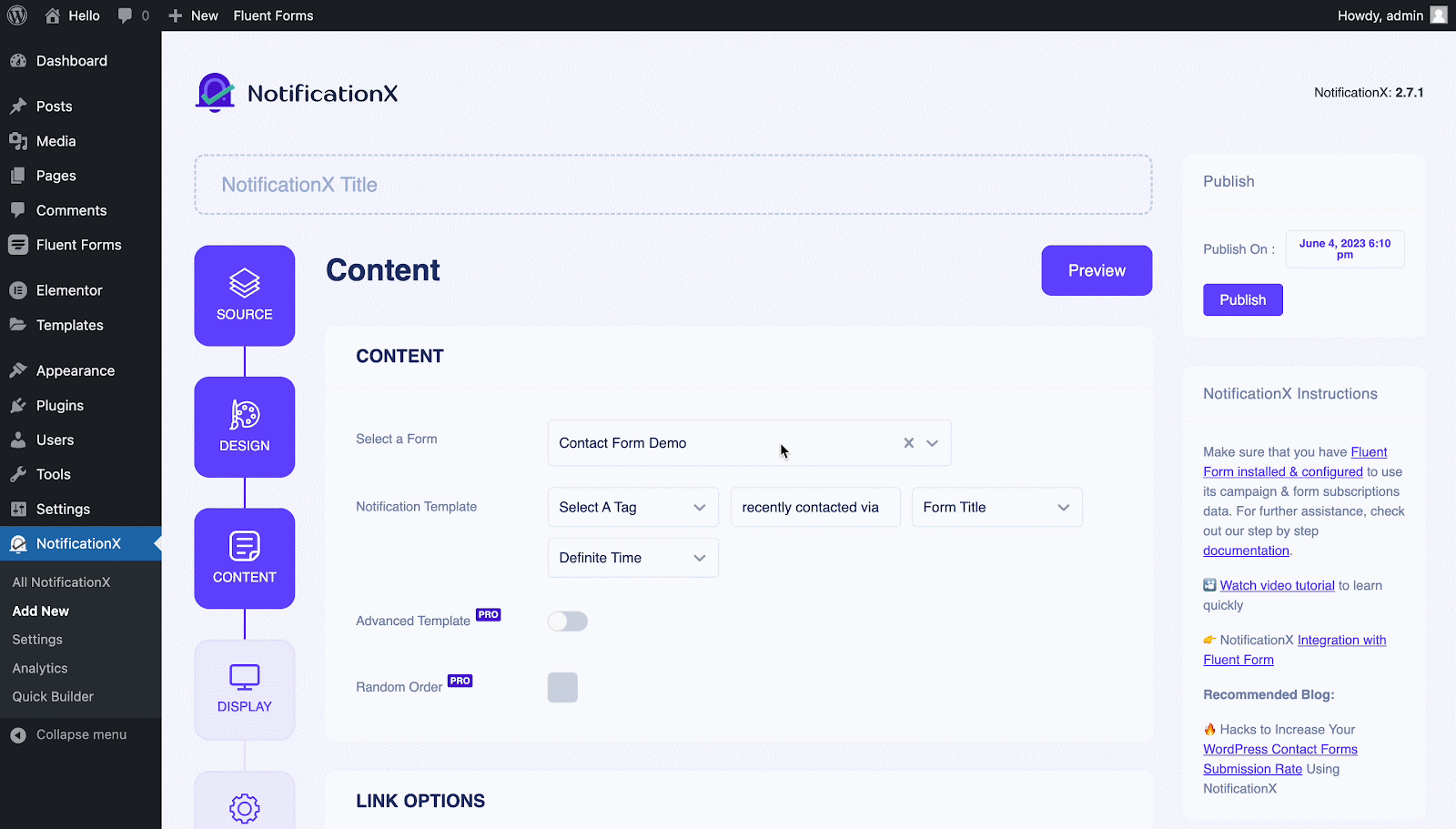
Task: Click the NotificationX logo in header
Action: [297, 93]
